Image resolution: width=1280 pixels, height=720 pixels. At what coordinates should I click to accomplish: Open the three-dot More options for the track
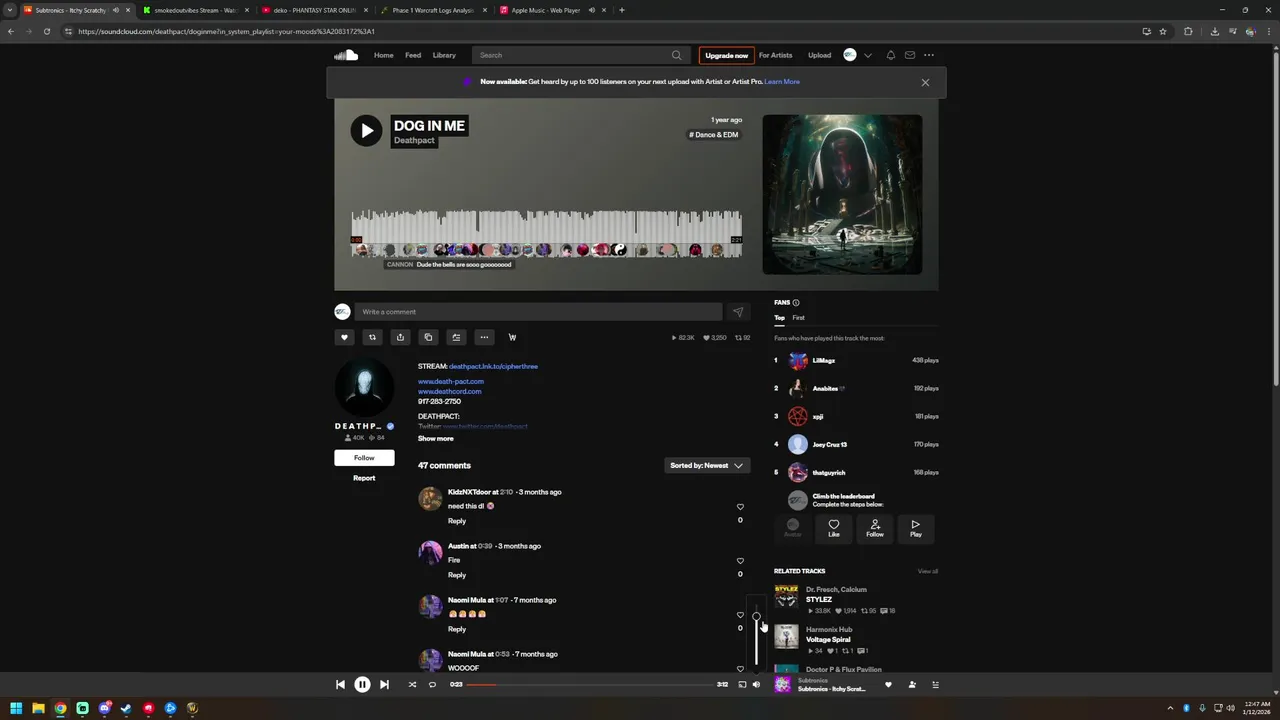click(484, 337)
